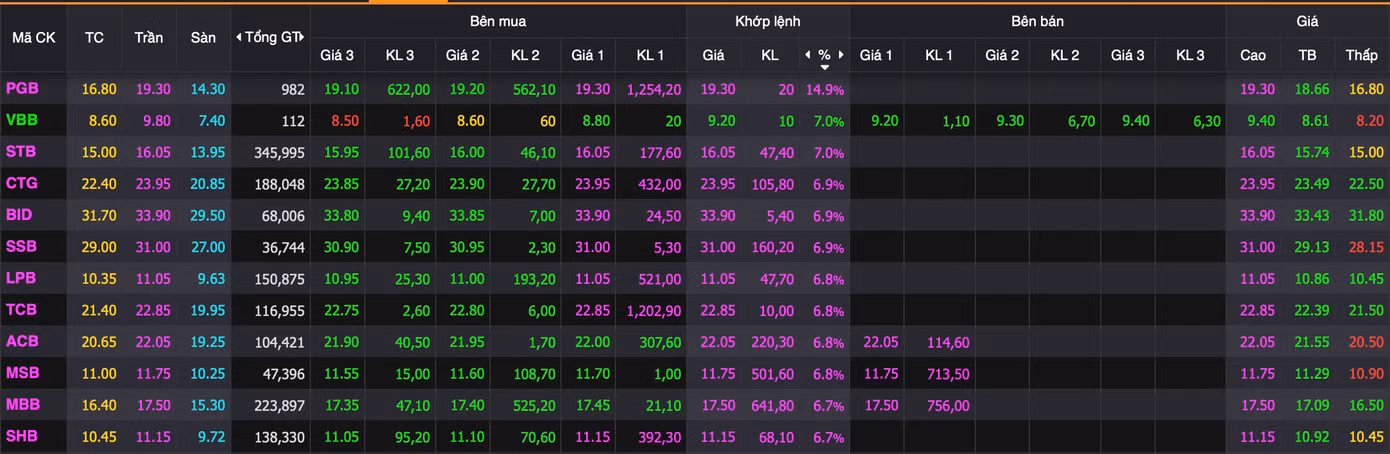Click SSB low price 28.15

pos(1366,248)
